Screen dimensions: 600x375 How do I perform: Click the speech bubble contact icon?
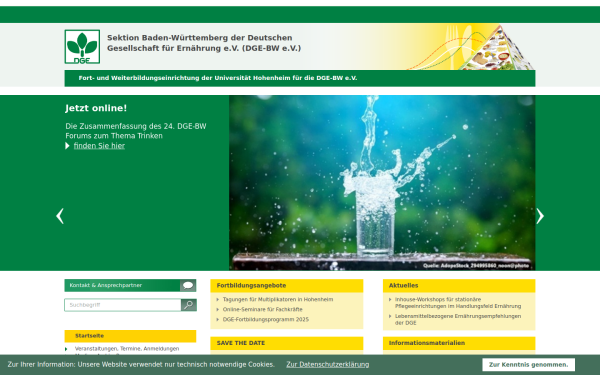188,285
